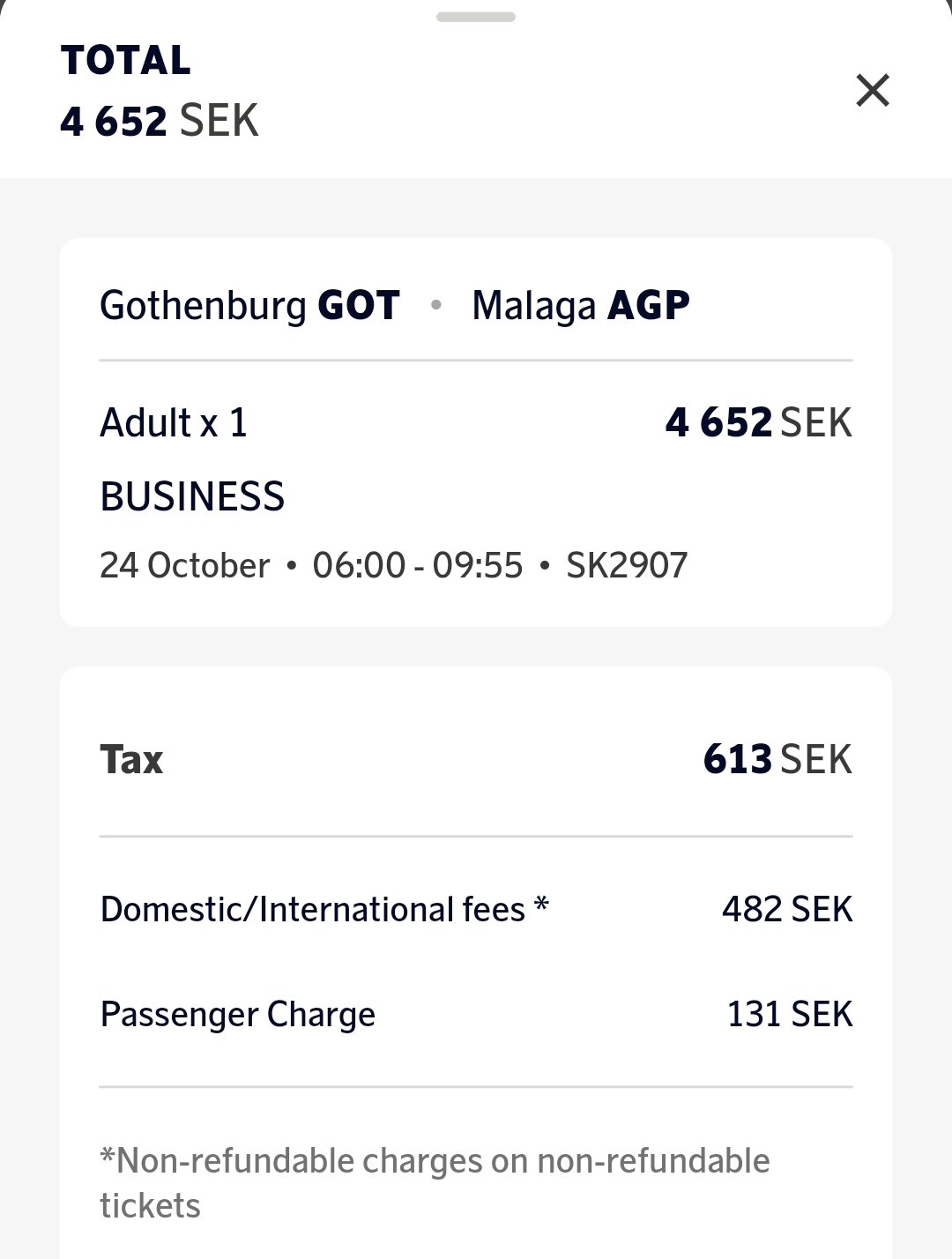Image resolution: width=952 pixels, height=1259 pixels.
Task: Tap the sheet drag handle at top
Action: 476,17
